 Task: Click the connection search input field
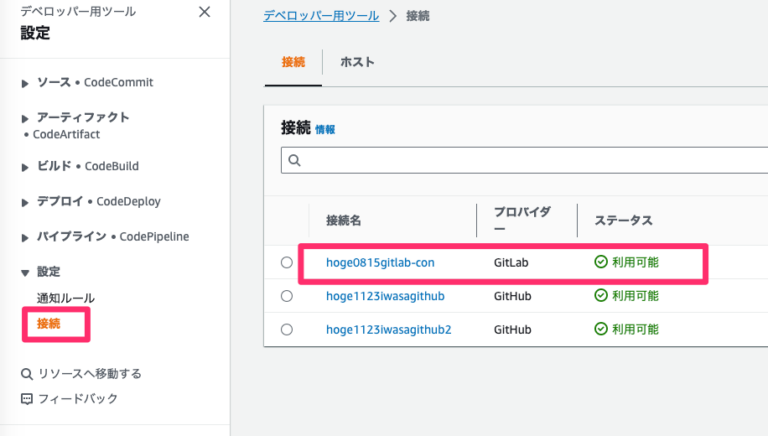525,160
